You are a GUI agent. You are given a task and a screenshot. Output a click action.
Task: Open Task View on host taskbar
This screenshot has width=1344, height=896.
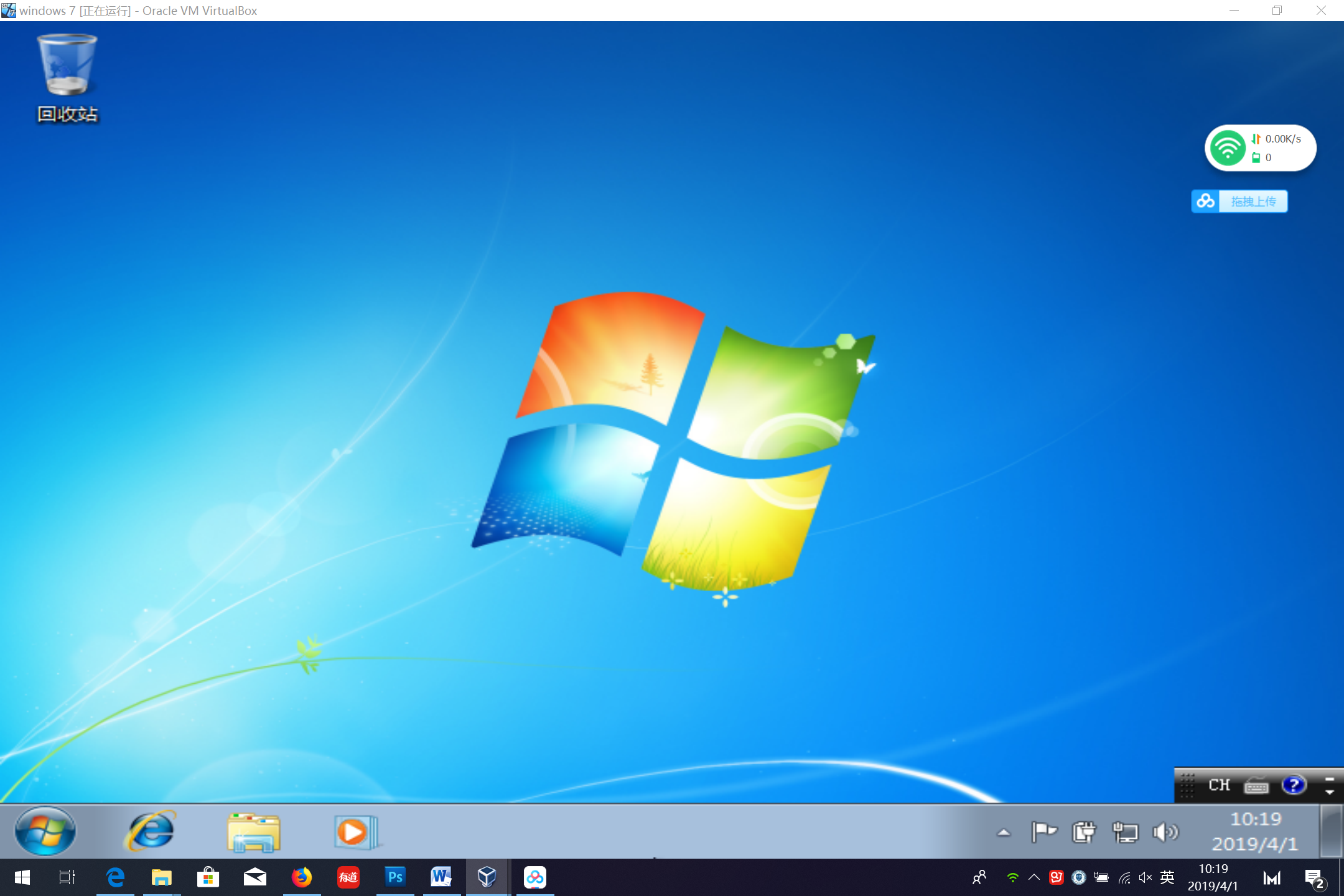pyautogui.click(x=67, y=877)
